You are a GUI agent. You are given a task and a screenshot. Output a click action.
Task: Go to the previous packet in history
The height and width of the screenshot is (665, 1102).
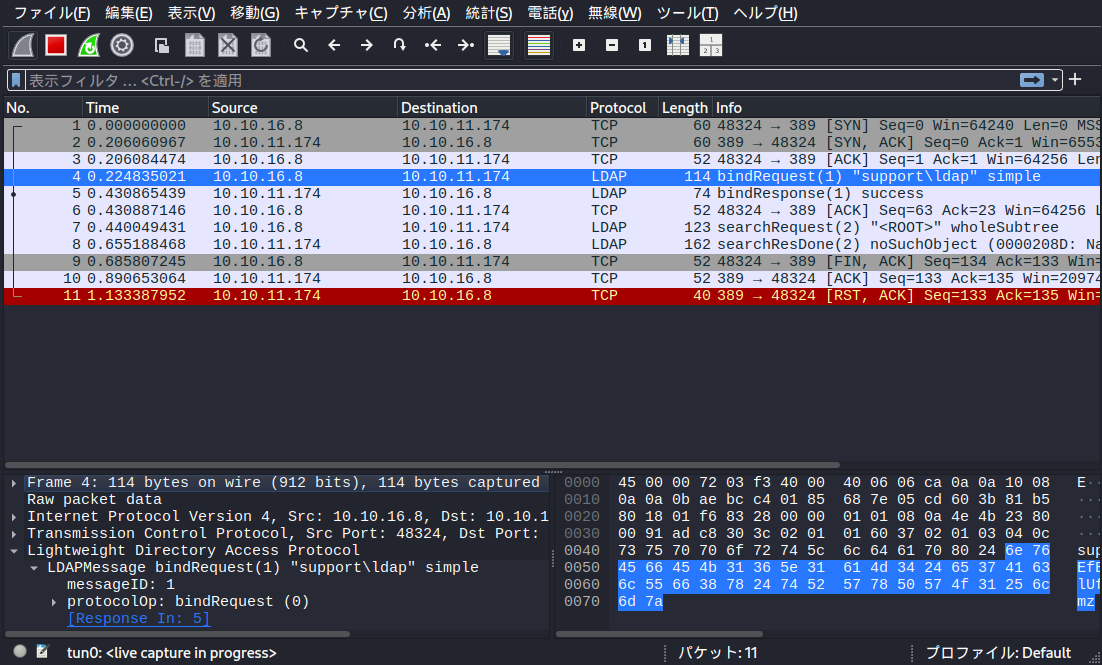click(x=334, y=45)
